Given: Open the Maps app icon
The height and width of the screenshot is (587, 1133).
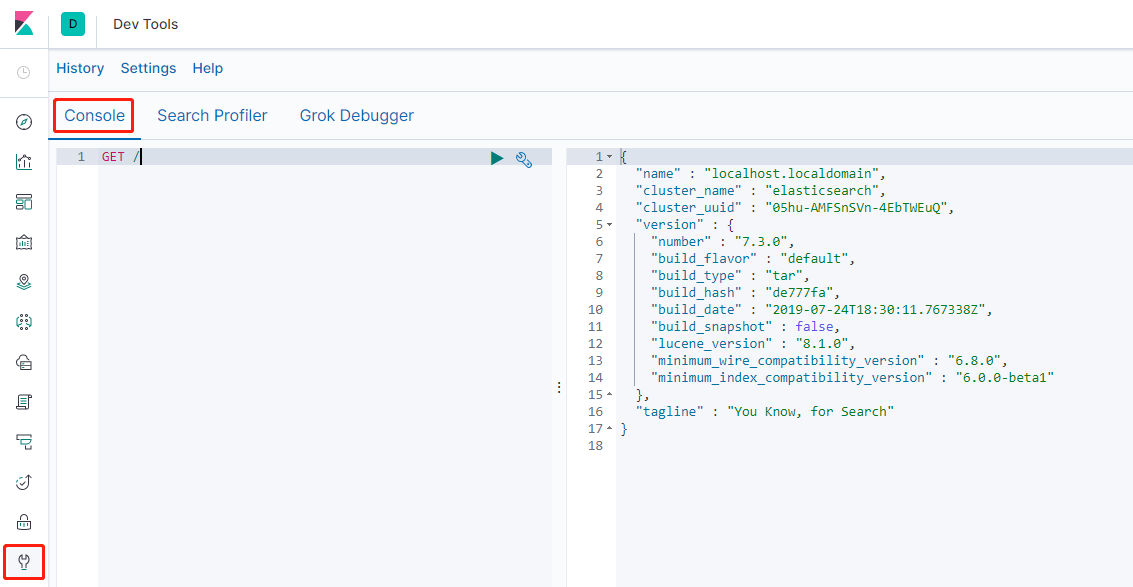Looking at the screenshot, I should [24, 282].
